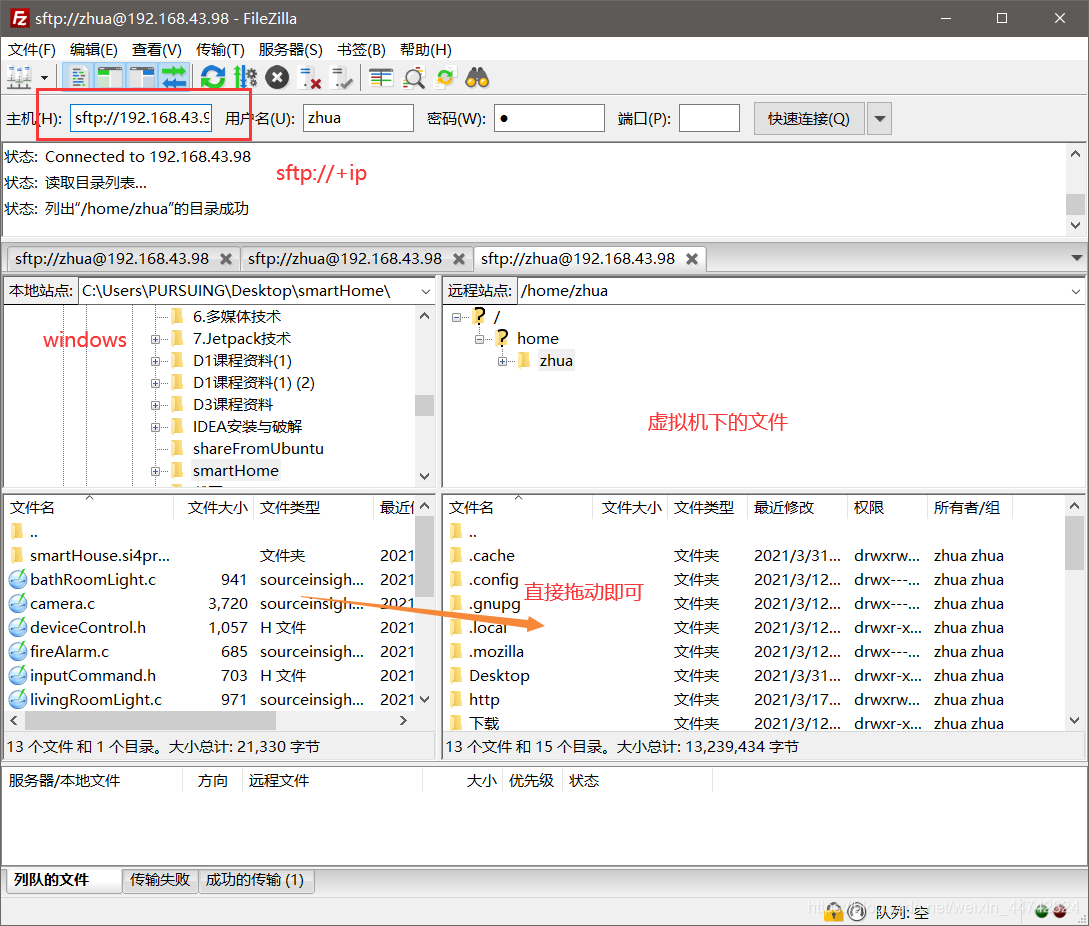Select the remote .mozilla folder
The width and height of the screenshot is (1089, 926).
[x=496, y=652]
